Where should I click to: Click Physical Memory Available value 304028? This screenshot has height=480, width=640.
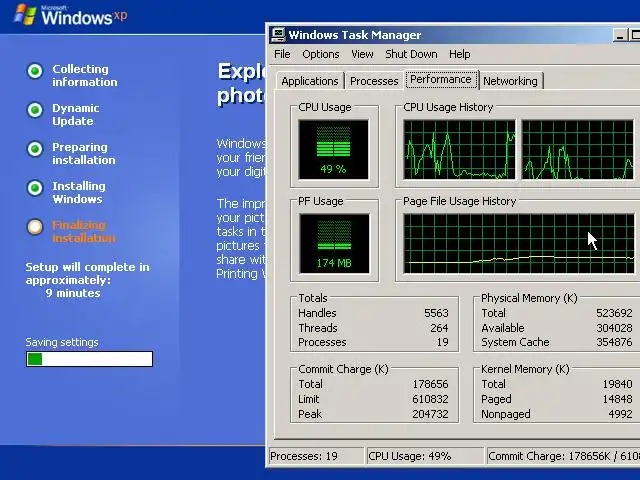click(614, 328)
